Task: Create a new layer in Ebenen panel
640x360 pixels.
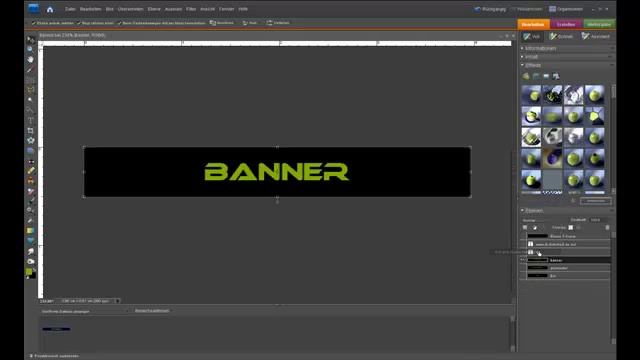Action: point(525,228)
